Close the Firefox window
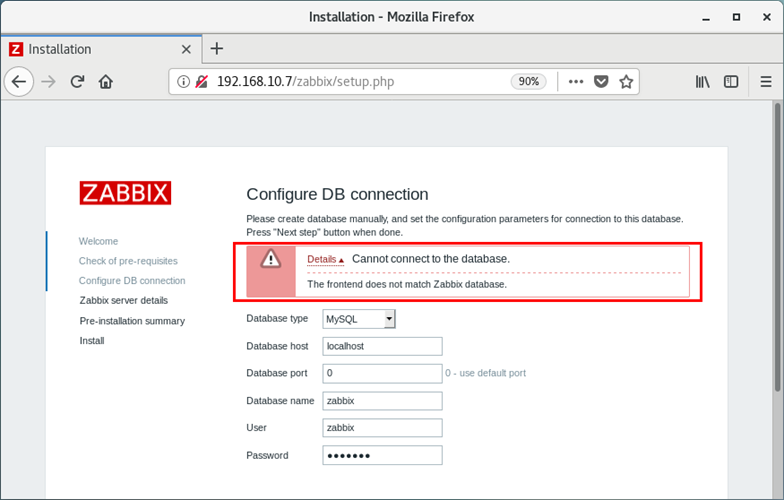Image resolution: width=784 pixels, height=500 pixels. 766,17
